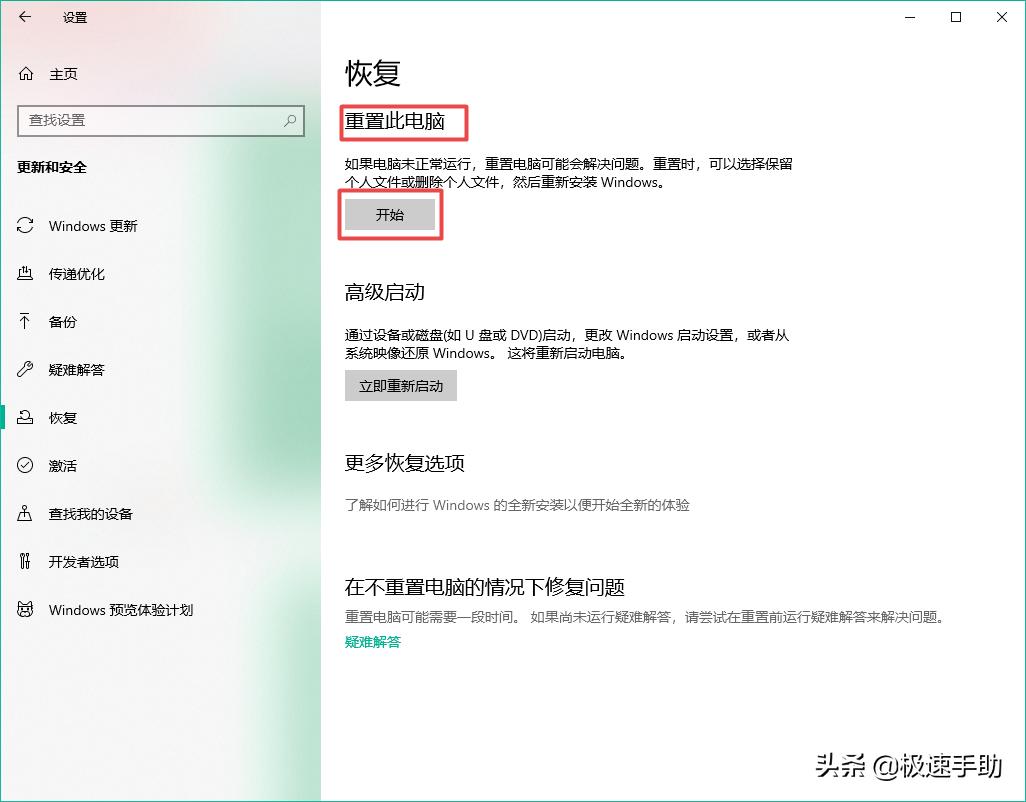Click 立即重新启动 under 高级启动
Image resolution: width=1026 pixels, height=802 pixels.
(400, 386)
